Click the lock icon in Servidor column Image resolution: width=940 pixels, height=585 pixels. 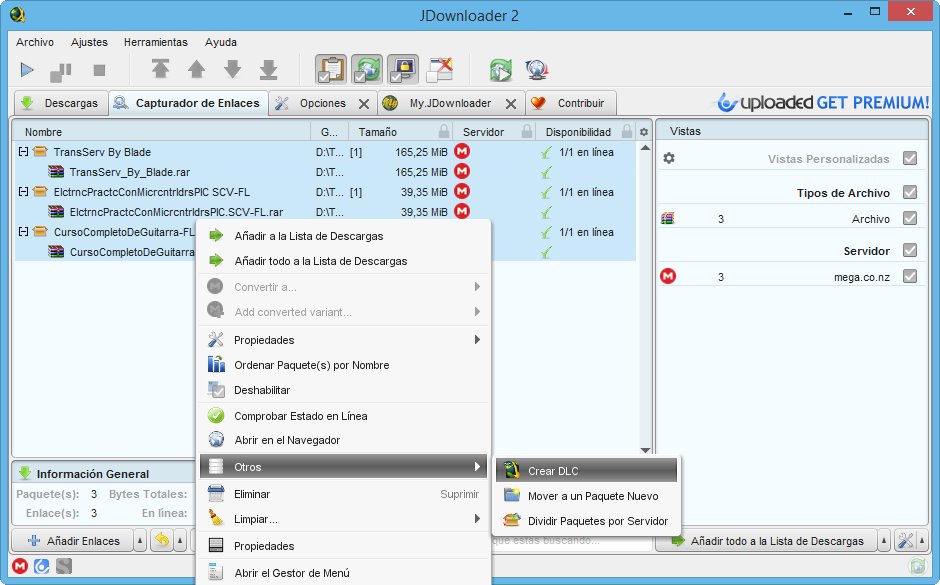point(527,131)
